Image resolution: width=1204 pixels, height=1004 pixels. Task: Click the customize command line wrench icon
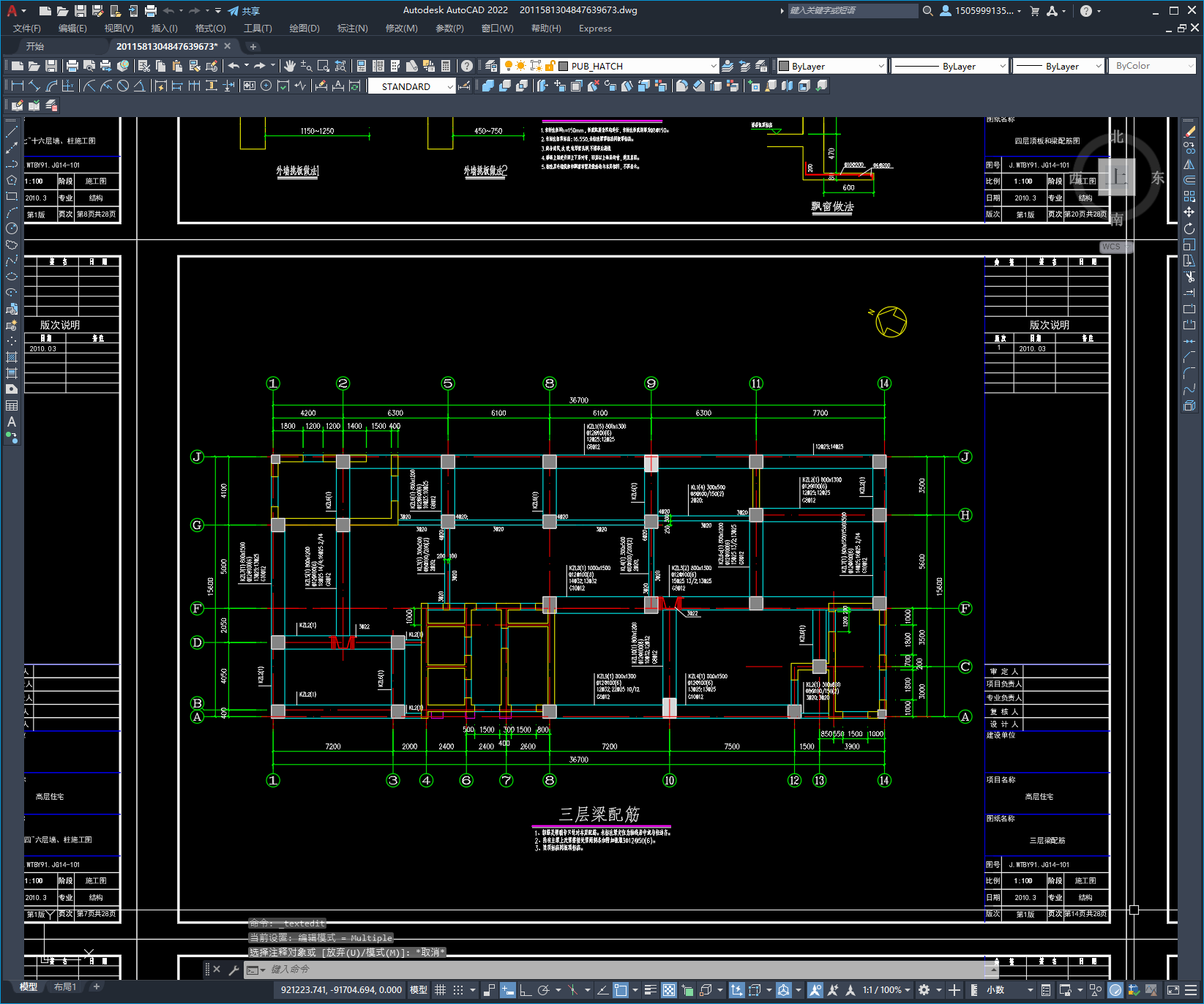click(234, 970)
